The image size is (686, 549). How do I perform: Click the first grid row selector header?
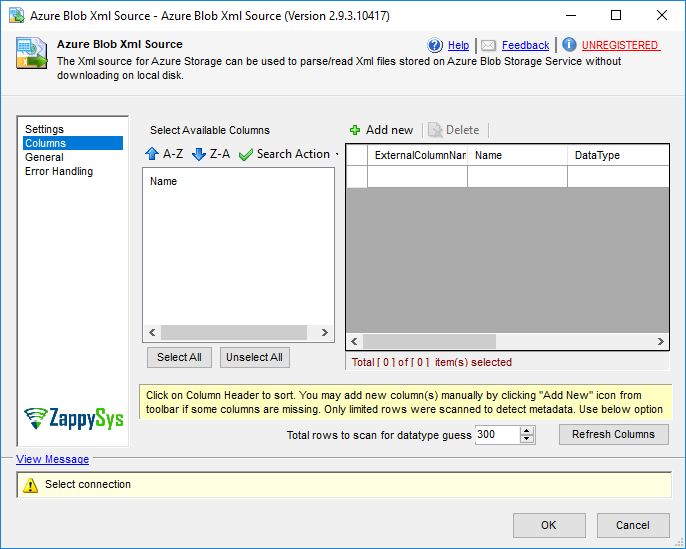coord(357,176)
